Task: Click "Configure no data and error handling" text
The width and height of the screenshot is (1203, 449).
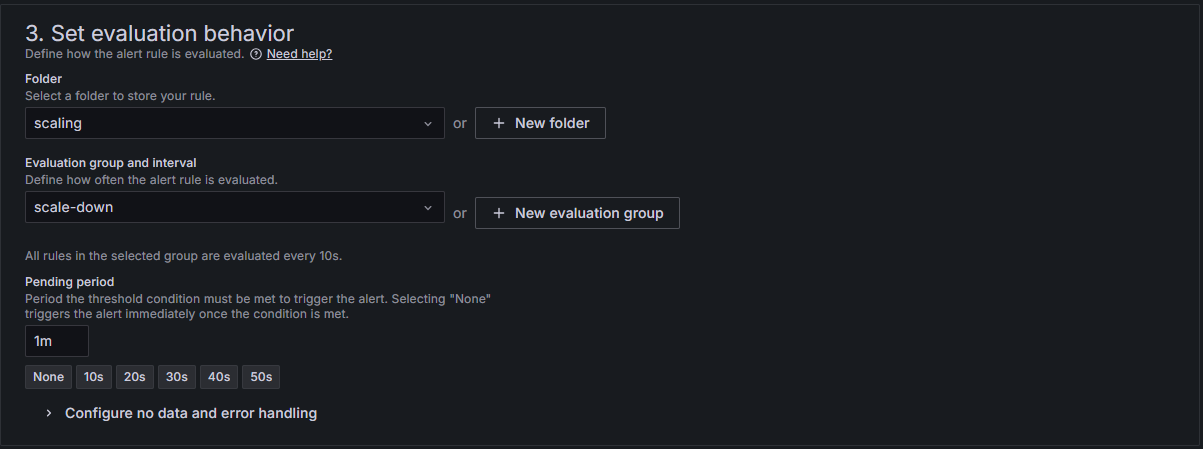Action: pos(191,413)
